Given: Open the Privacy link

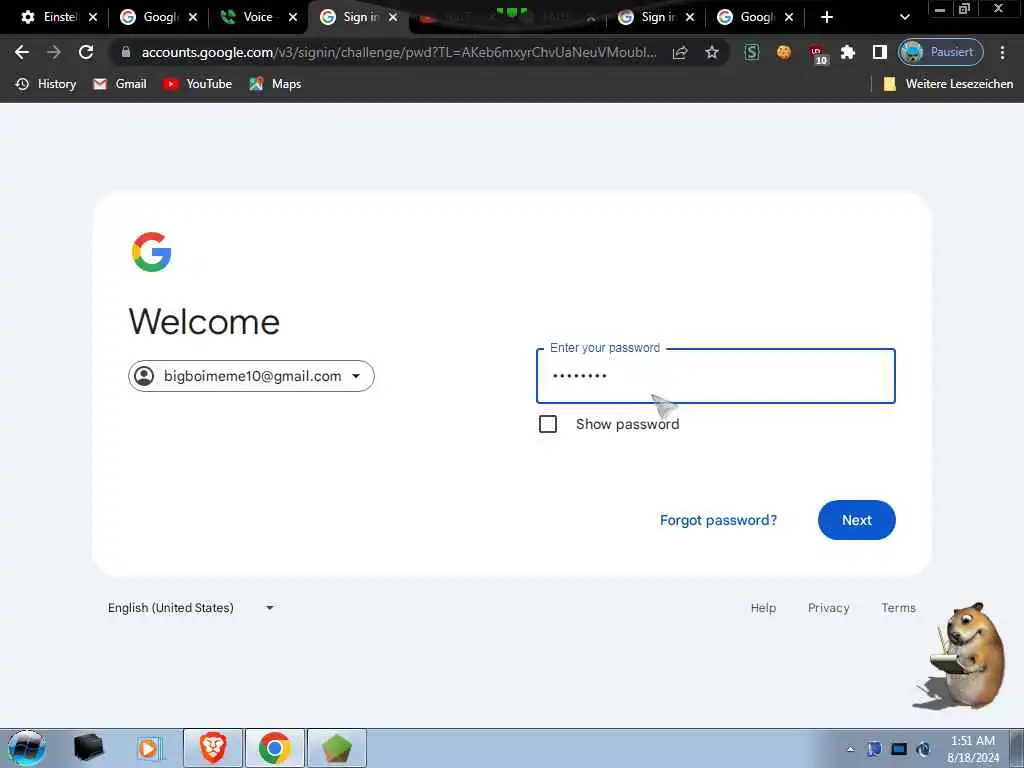Looking at the screenshot, I should tap(829, 608).
